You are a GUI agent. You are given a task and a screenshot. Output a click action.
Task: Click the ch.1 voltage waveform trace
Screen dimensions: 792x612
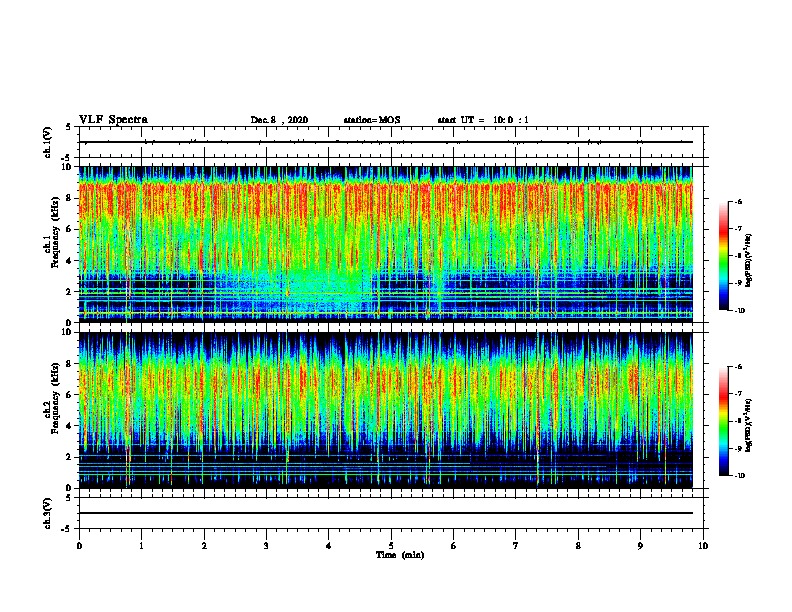pos(386,142)
